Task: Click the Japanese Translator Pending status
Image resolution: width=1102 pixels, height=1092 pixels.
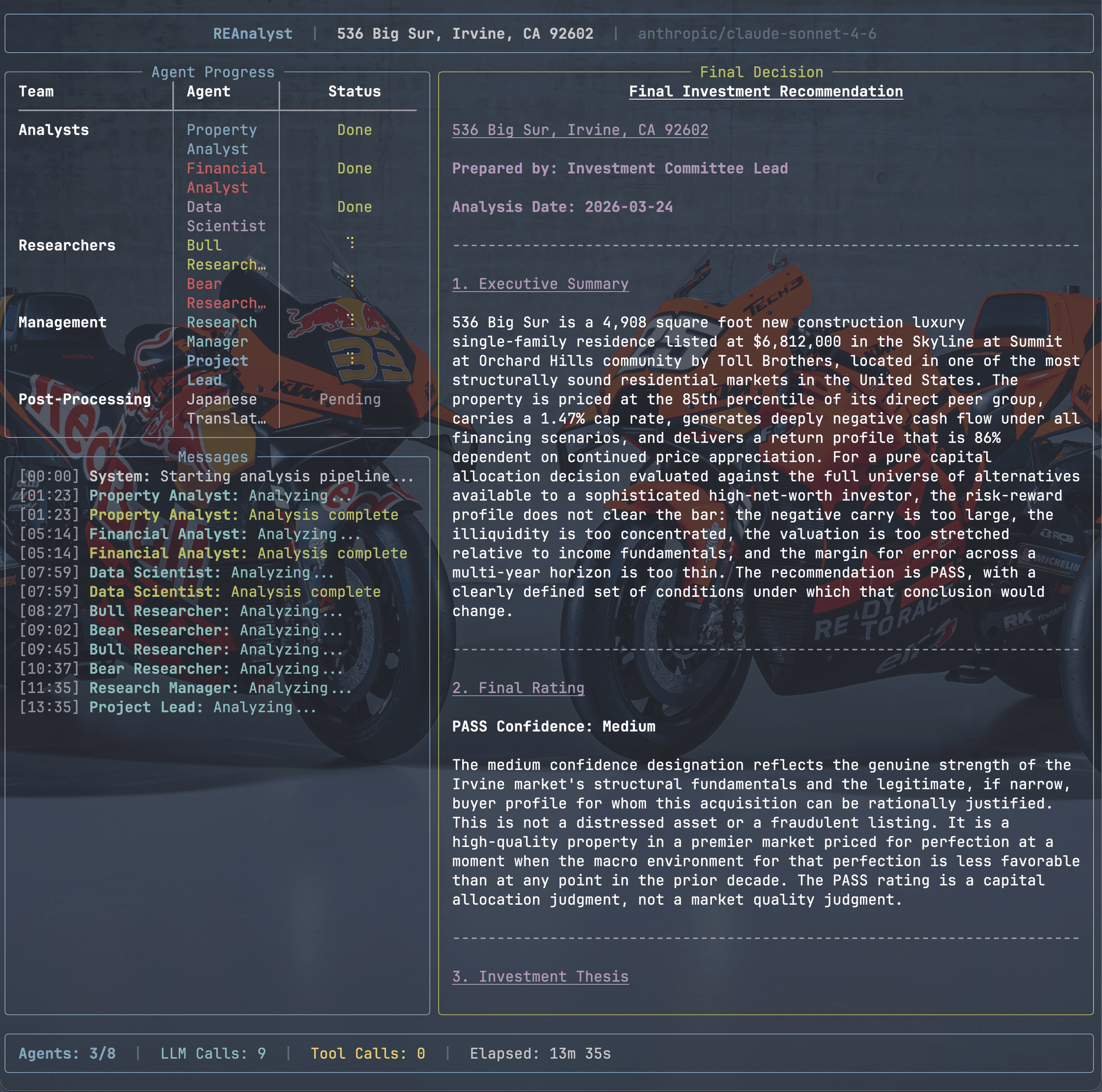Action: (350, 399)
